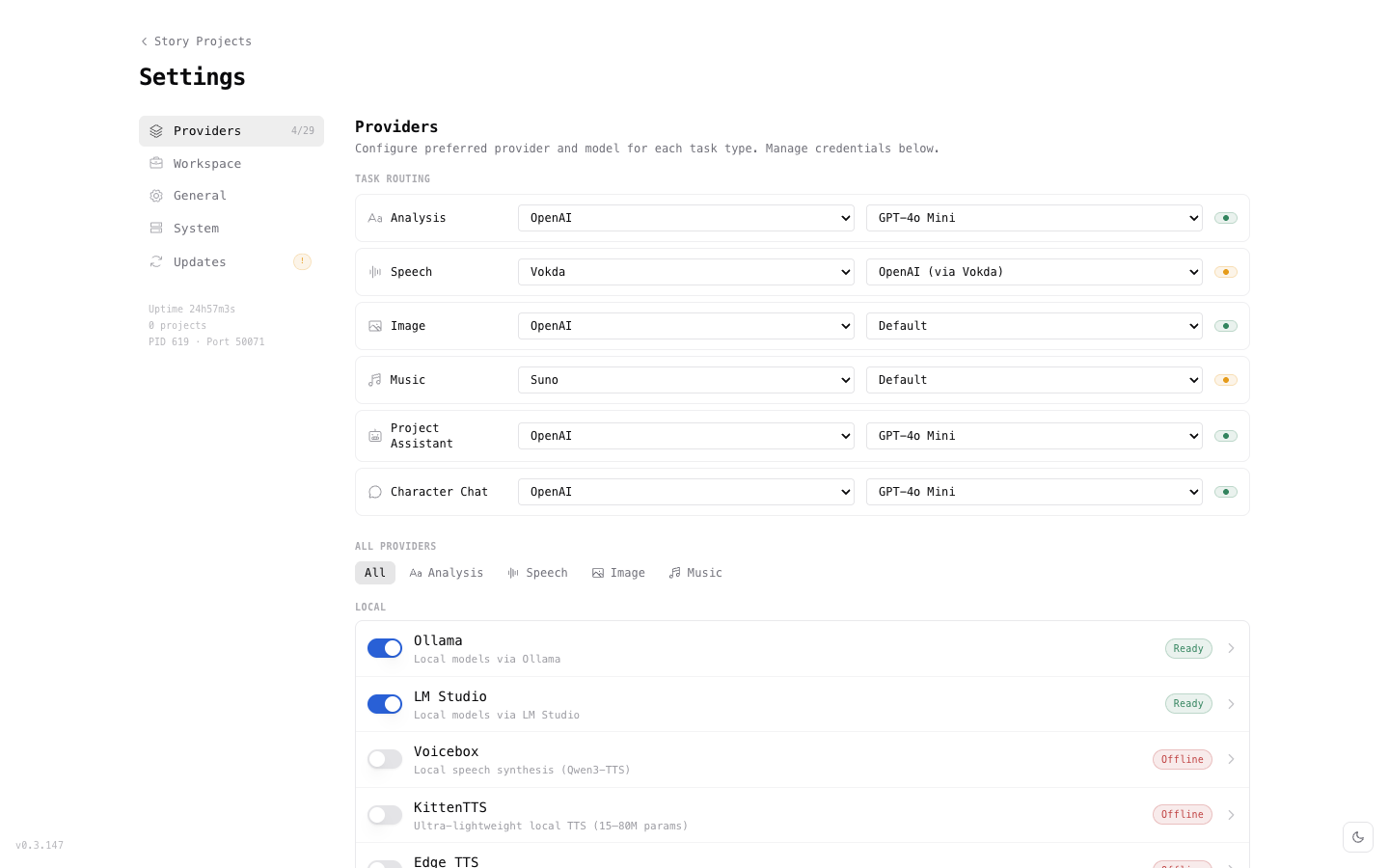Click the layers icon beside Providers in sidebar

pyautogui.click(x=156, y=130)
